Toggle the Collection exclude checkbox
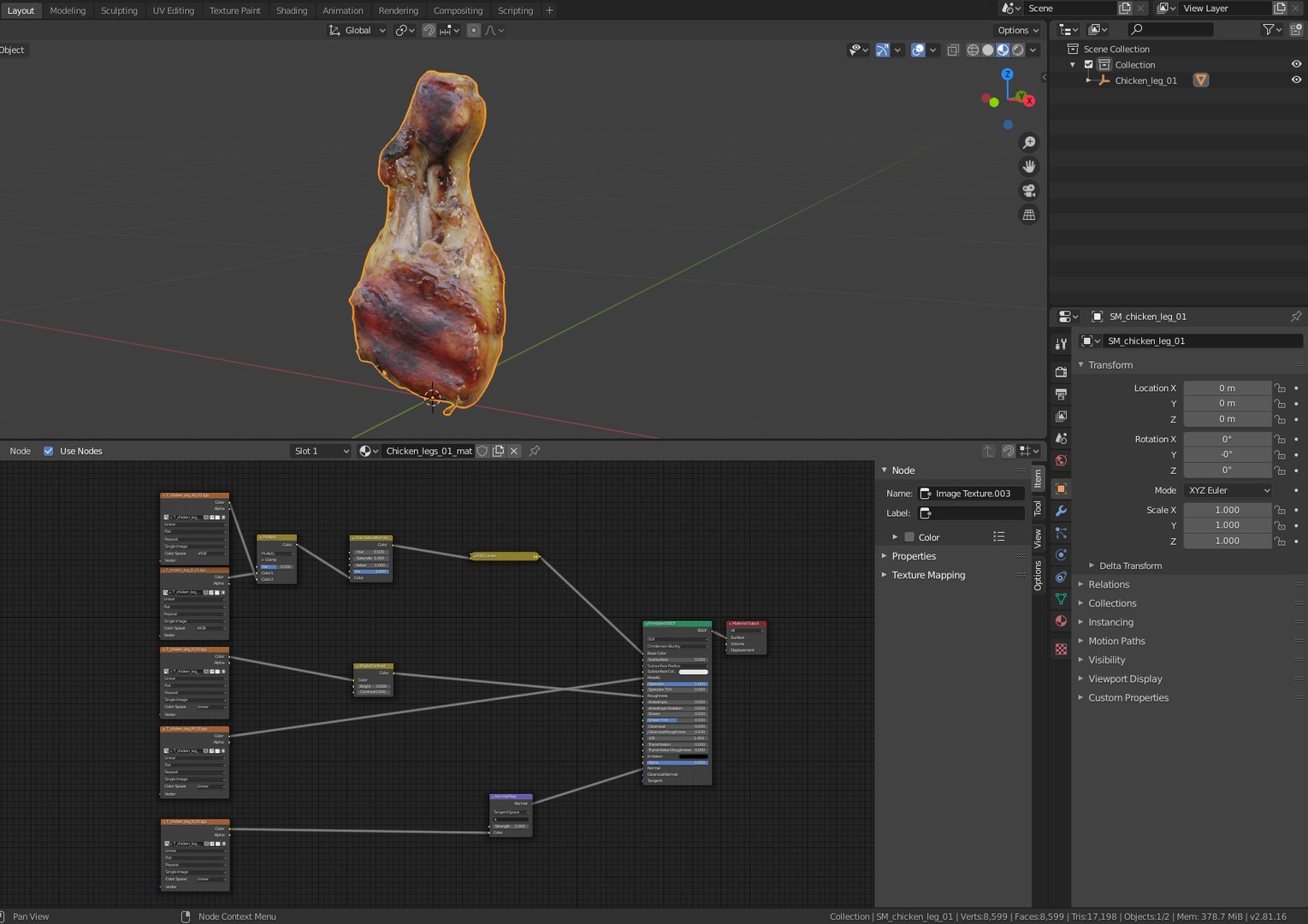Screen dimensions: 1308x924 click(1089, 65)
